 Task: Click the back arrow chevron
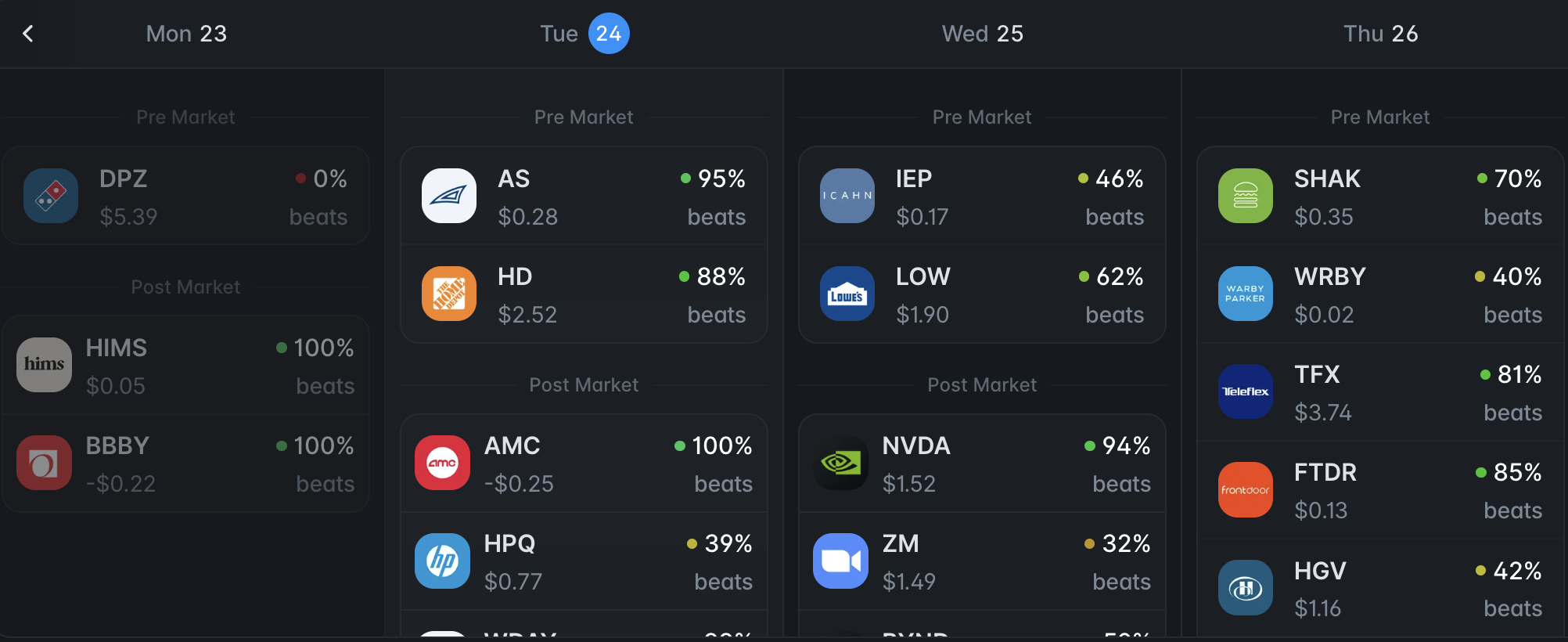[x=28, y=34]
